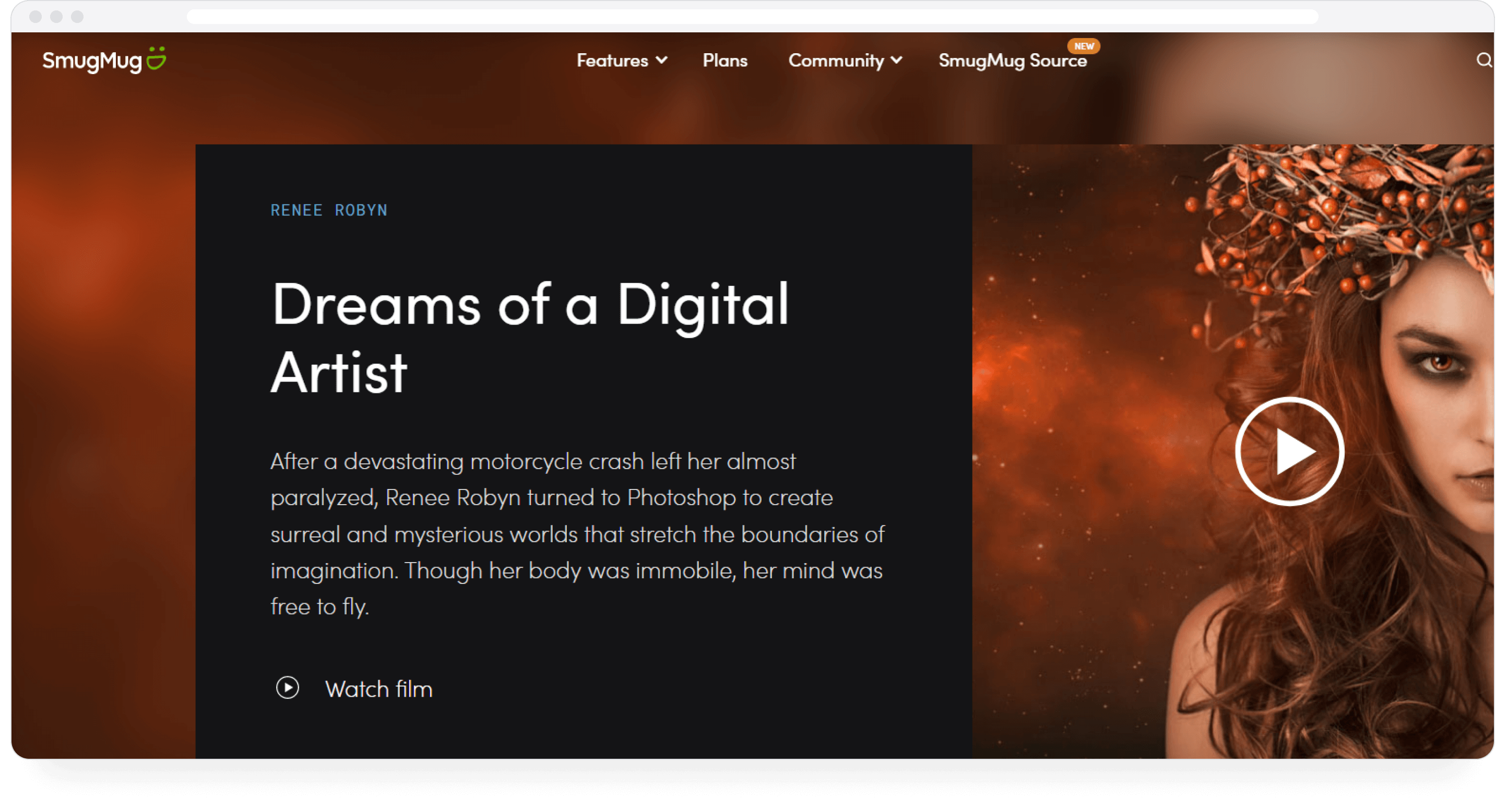Image resolution: width=1496 pixels, height=812 pixels.
Task: Open the Features menu
Action: 612,61
